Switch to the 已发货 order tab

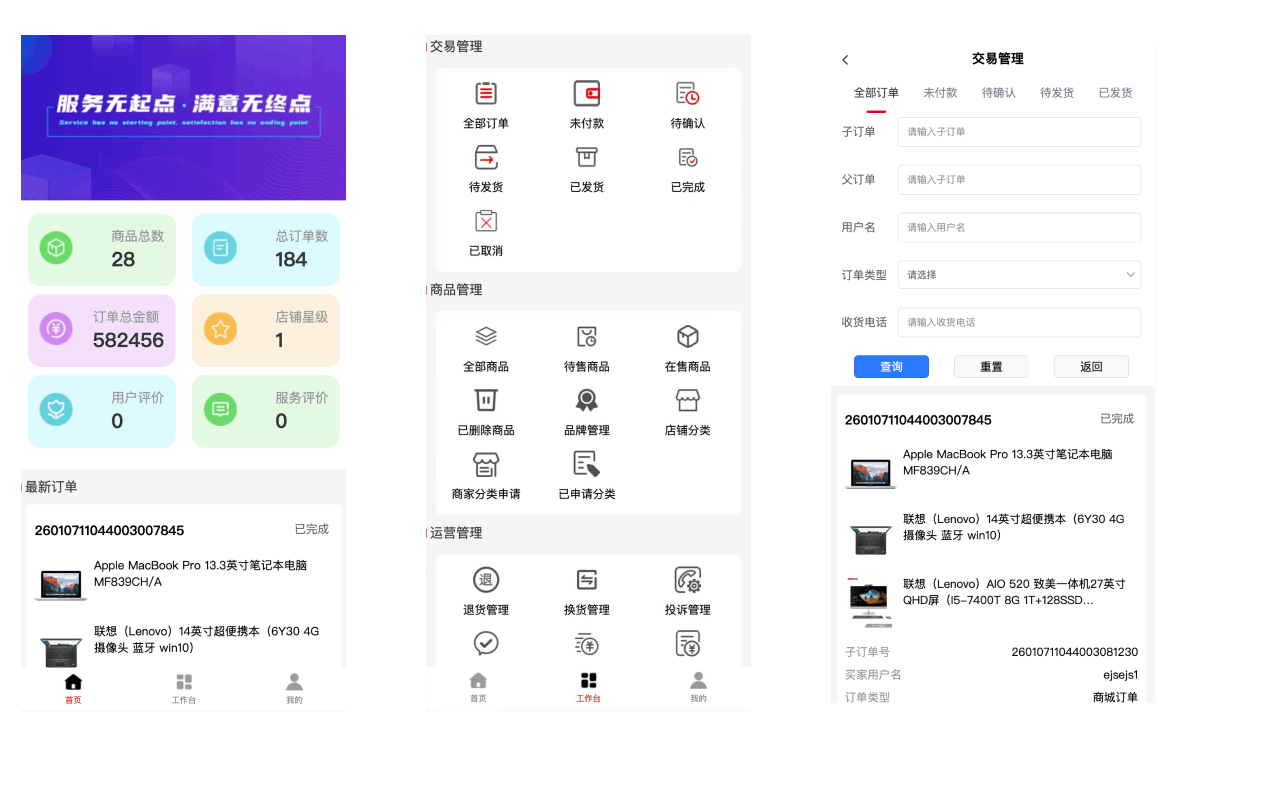(x=1115, y=93)
